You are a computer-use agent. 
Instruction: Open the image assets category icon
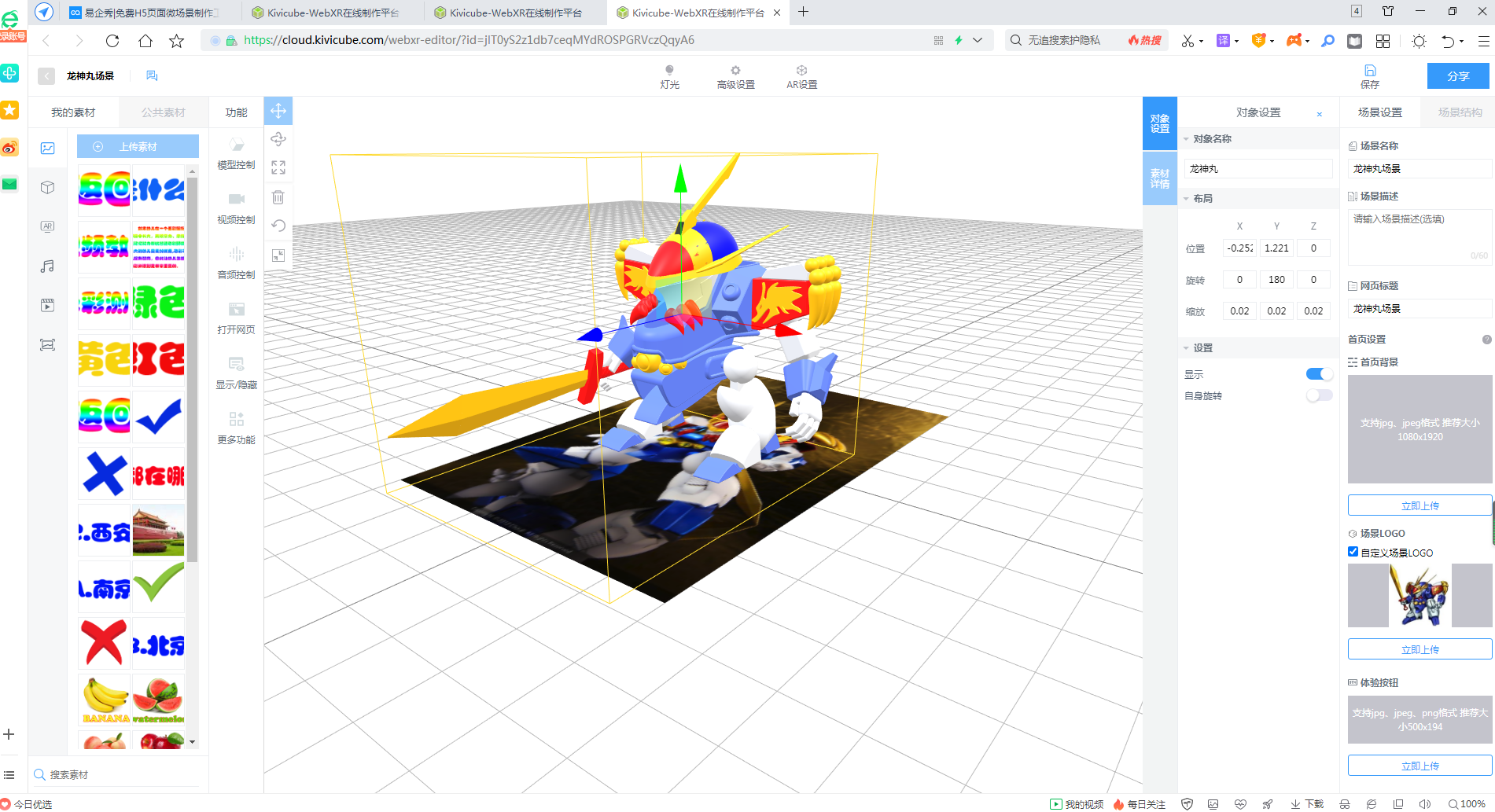(x=48, y=149)
